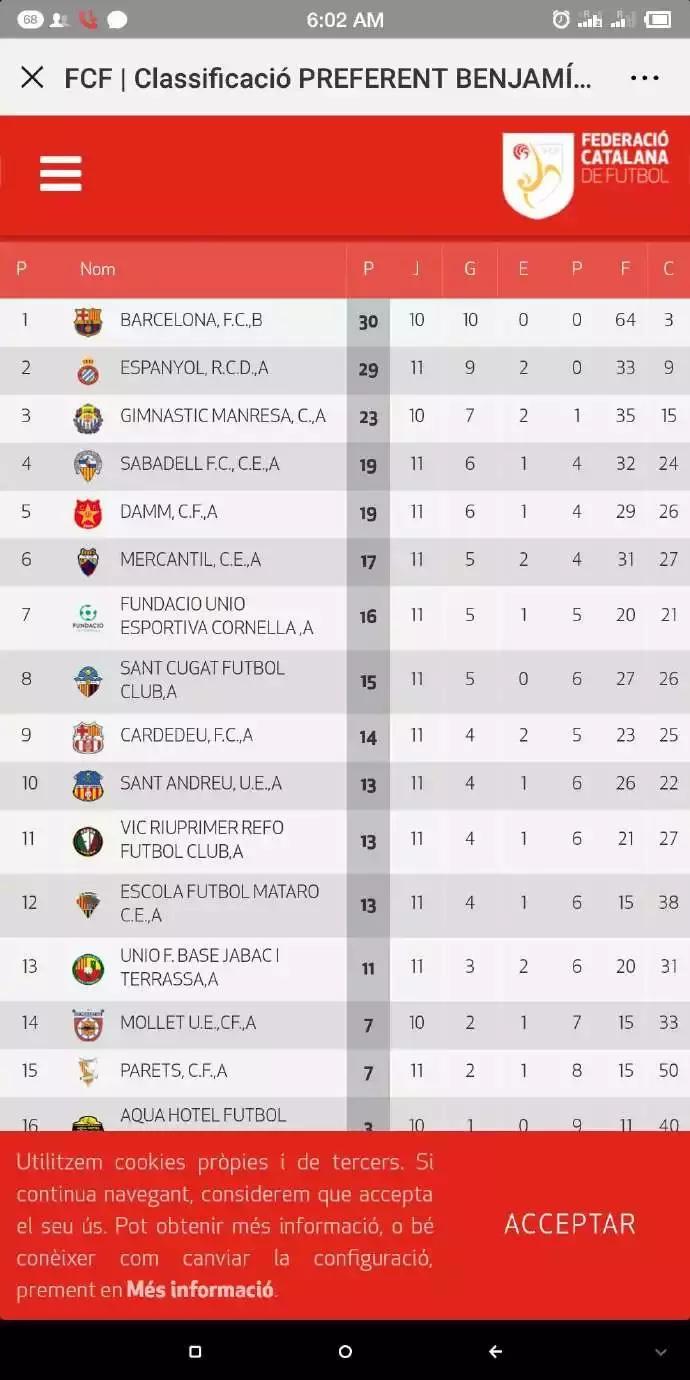This screenshot has height=1380, width=690.
Task: Tap the Gimnastic Manresa crest icon
Action: pos(88,418)
